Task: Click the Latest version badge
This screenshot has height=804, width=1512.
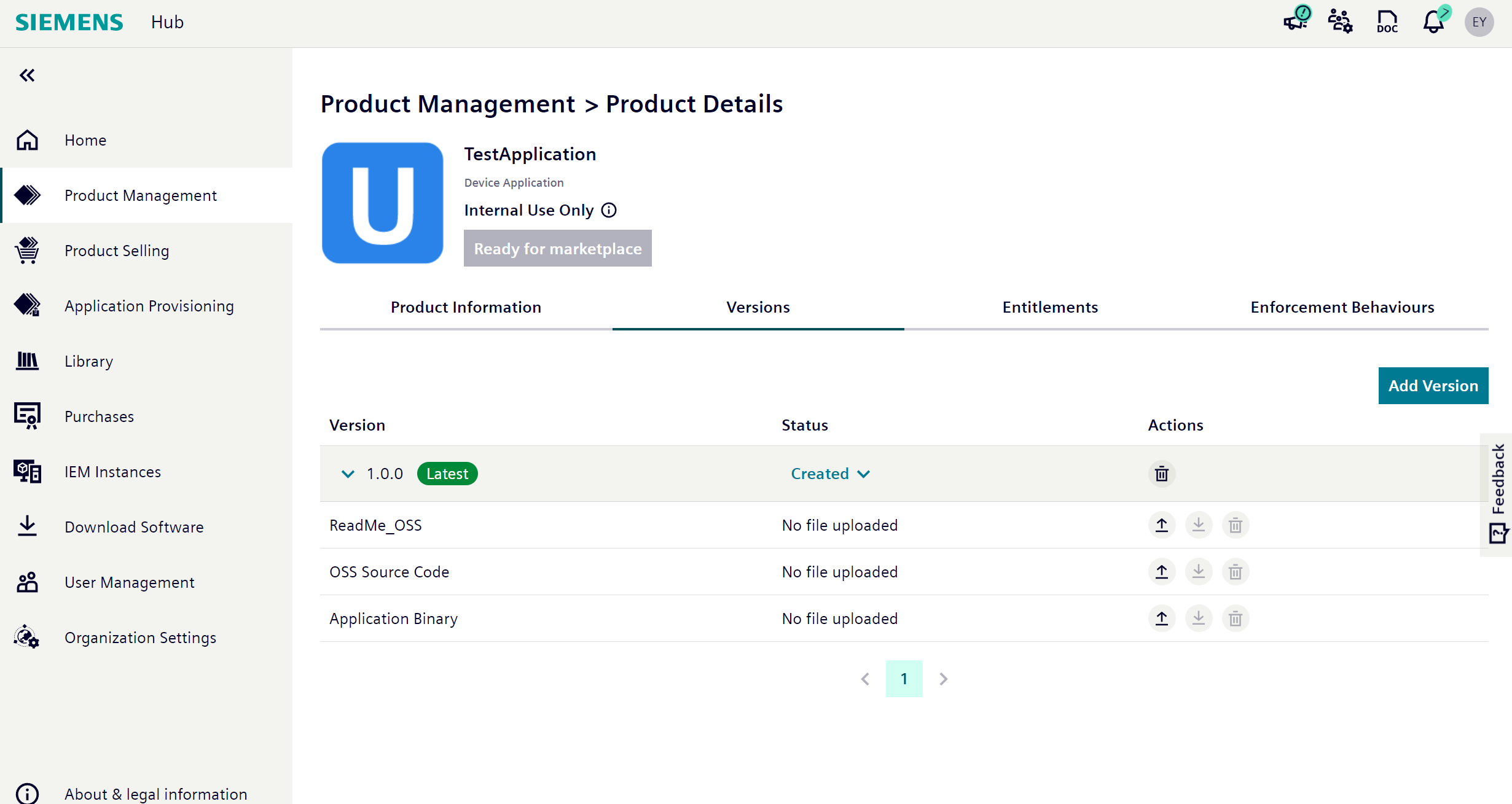Action: click(x=447, y=474)
